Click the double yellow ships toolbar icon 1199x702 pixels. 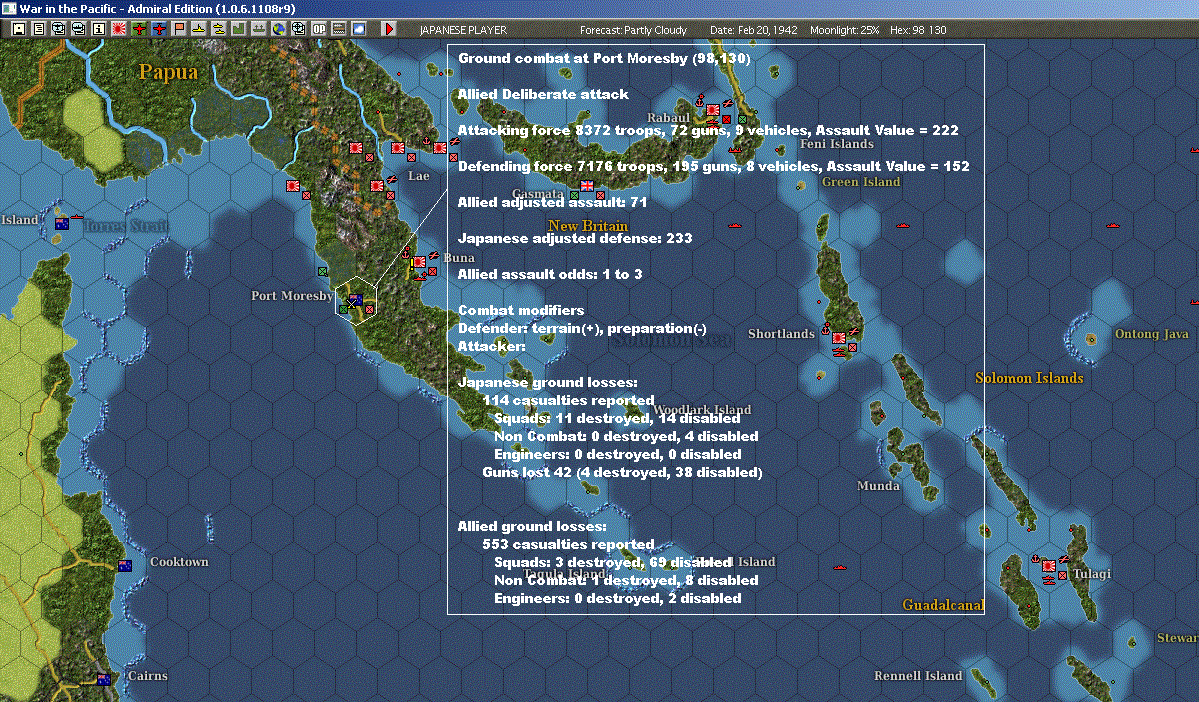point(218,29)
